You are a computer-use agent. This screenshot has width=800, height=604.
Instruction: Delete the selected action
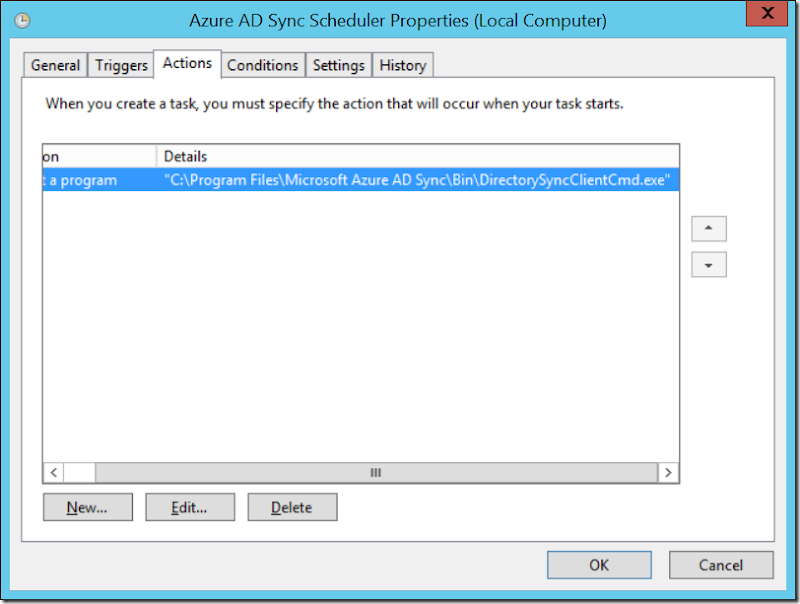click(x=292, y=507)
